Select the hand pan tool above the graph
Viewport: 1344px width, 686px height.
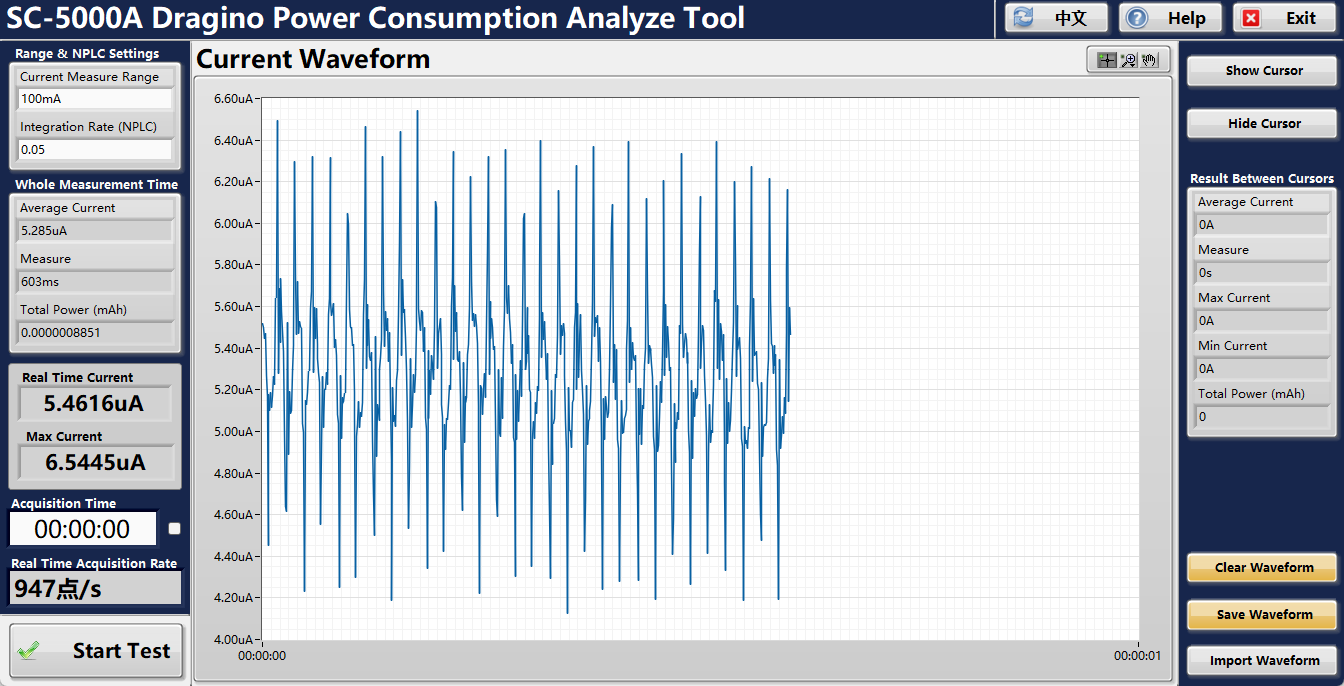pos(1149,60)
